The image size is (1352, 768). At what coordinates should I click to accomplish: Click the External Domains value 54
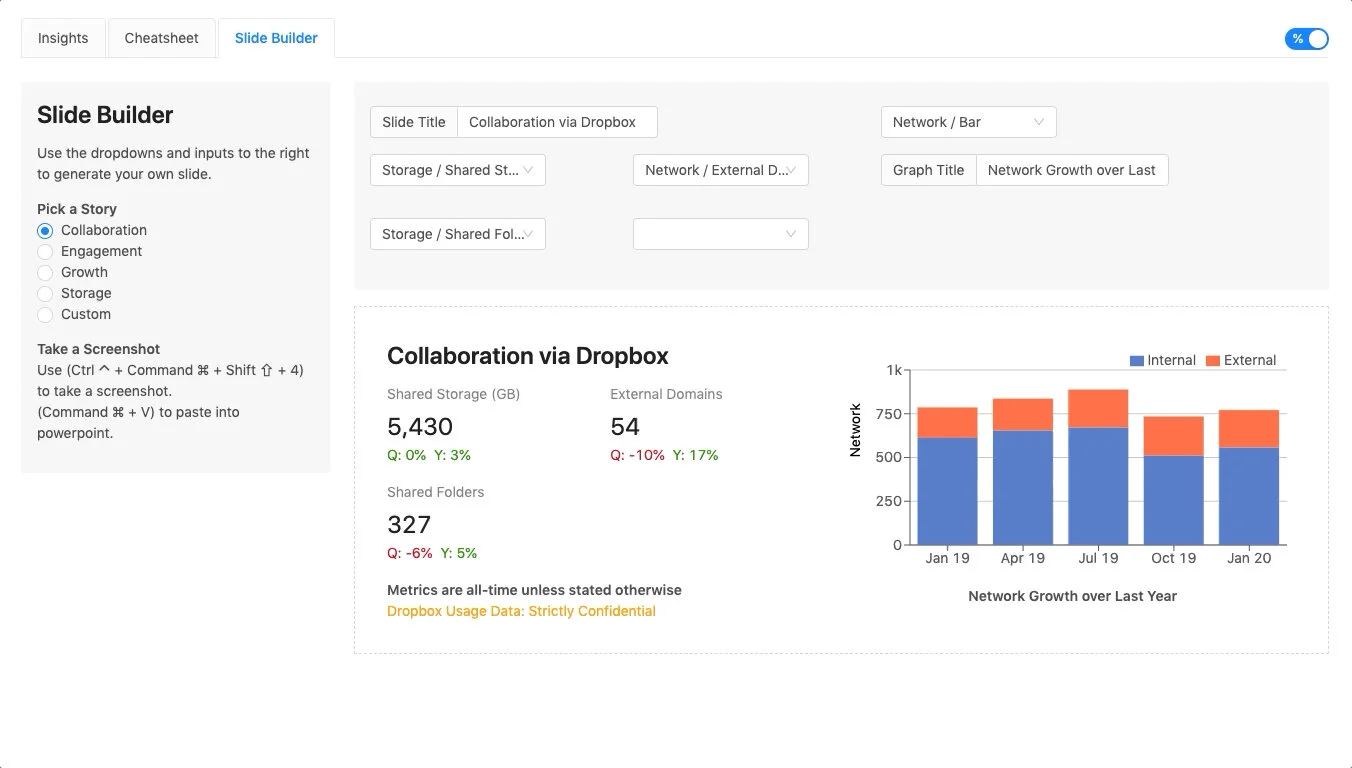click(x=625, y=427)
